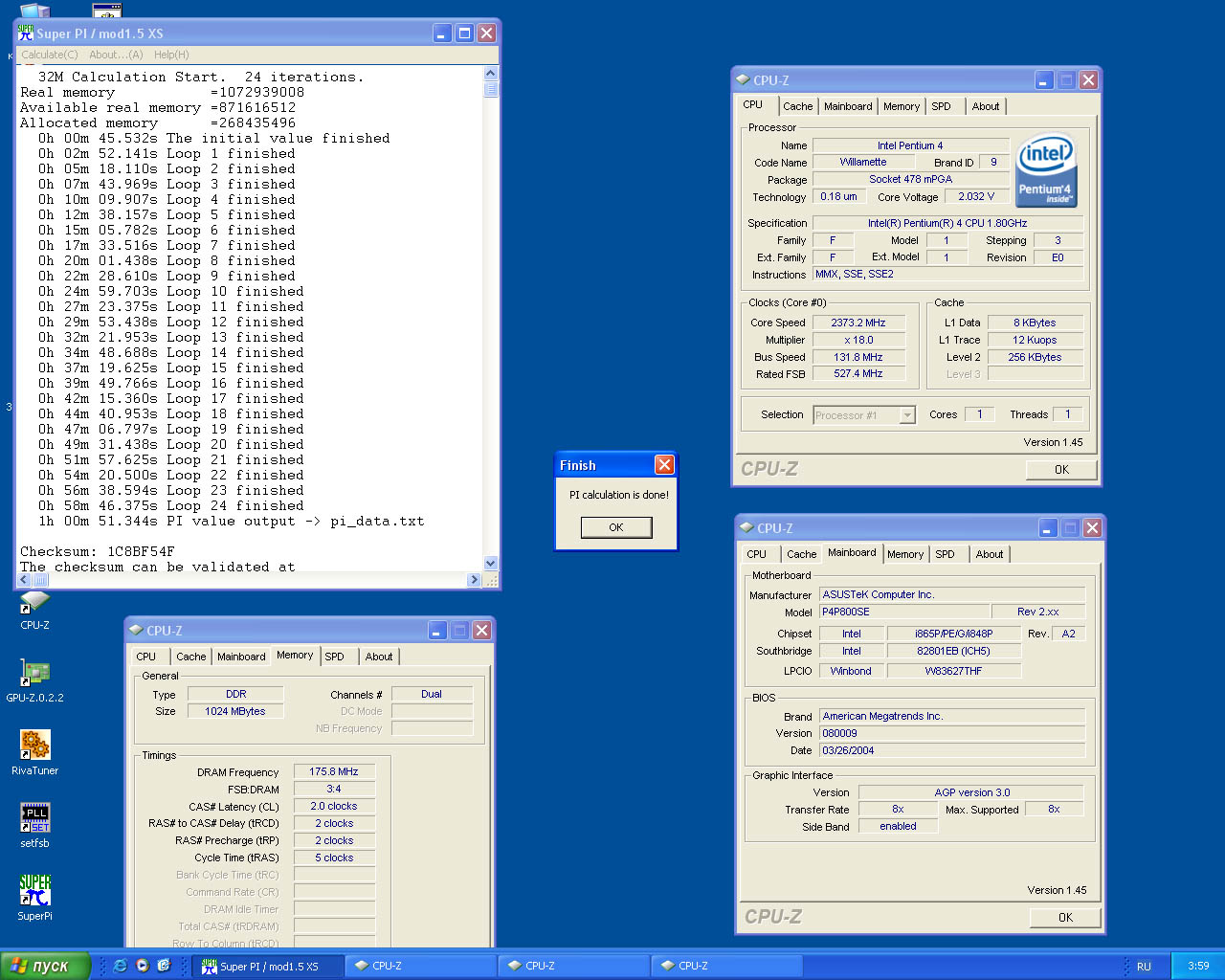Select Cache tab in CPU-Z Mainboard window
1225x980 pixels.
(801, 554)
